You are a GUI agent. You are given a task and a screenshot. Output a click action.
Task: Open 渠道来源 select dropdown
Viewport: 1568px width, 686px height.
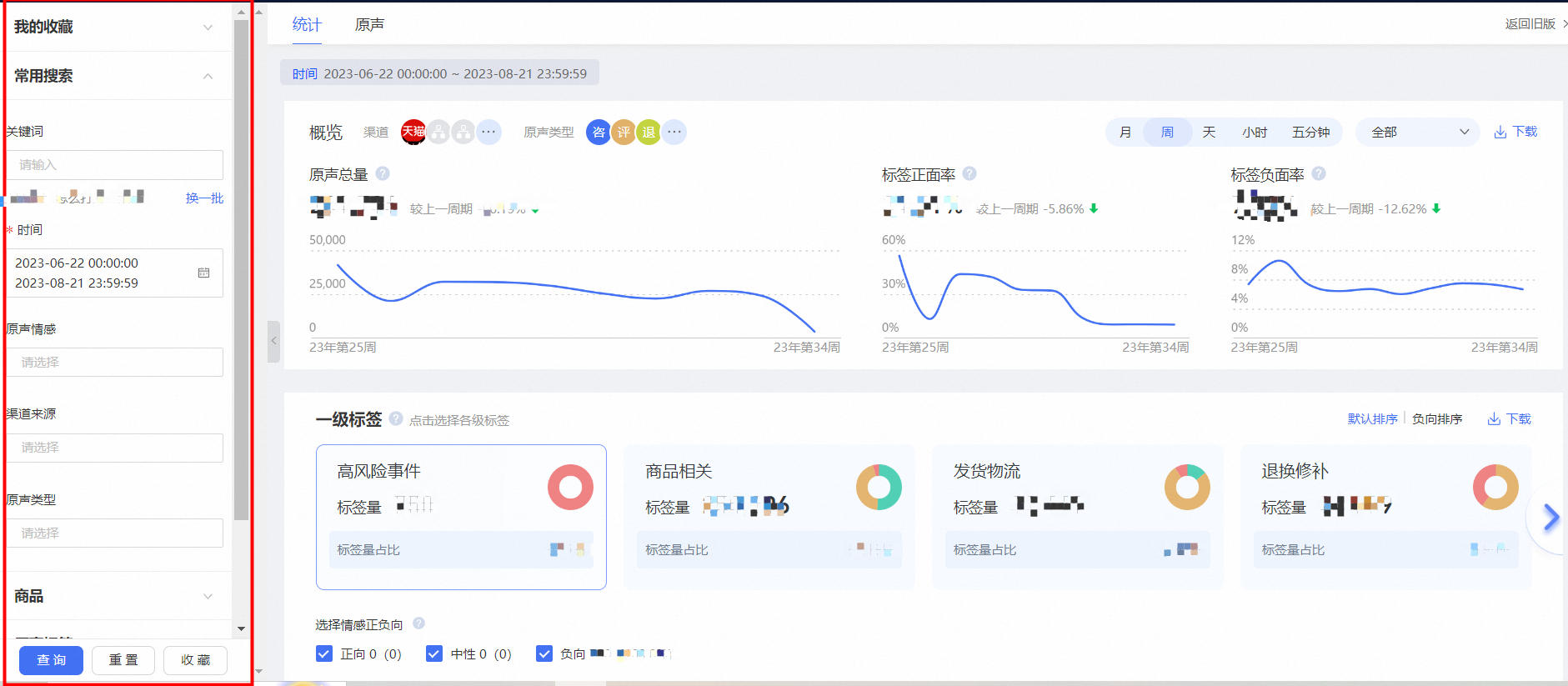point(115,448)
